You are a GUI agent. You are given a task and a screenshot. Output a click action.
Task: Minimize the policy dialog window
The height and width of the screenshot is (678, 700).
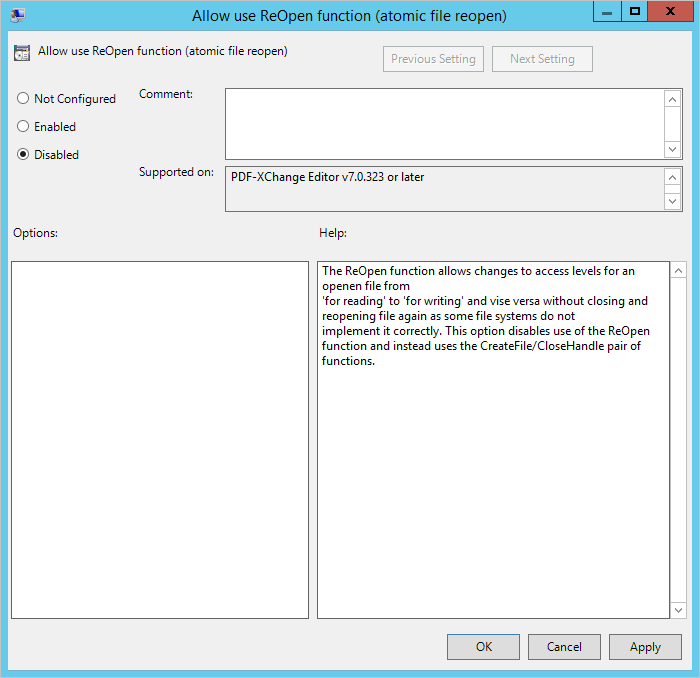point(607,12)
